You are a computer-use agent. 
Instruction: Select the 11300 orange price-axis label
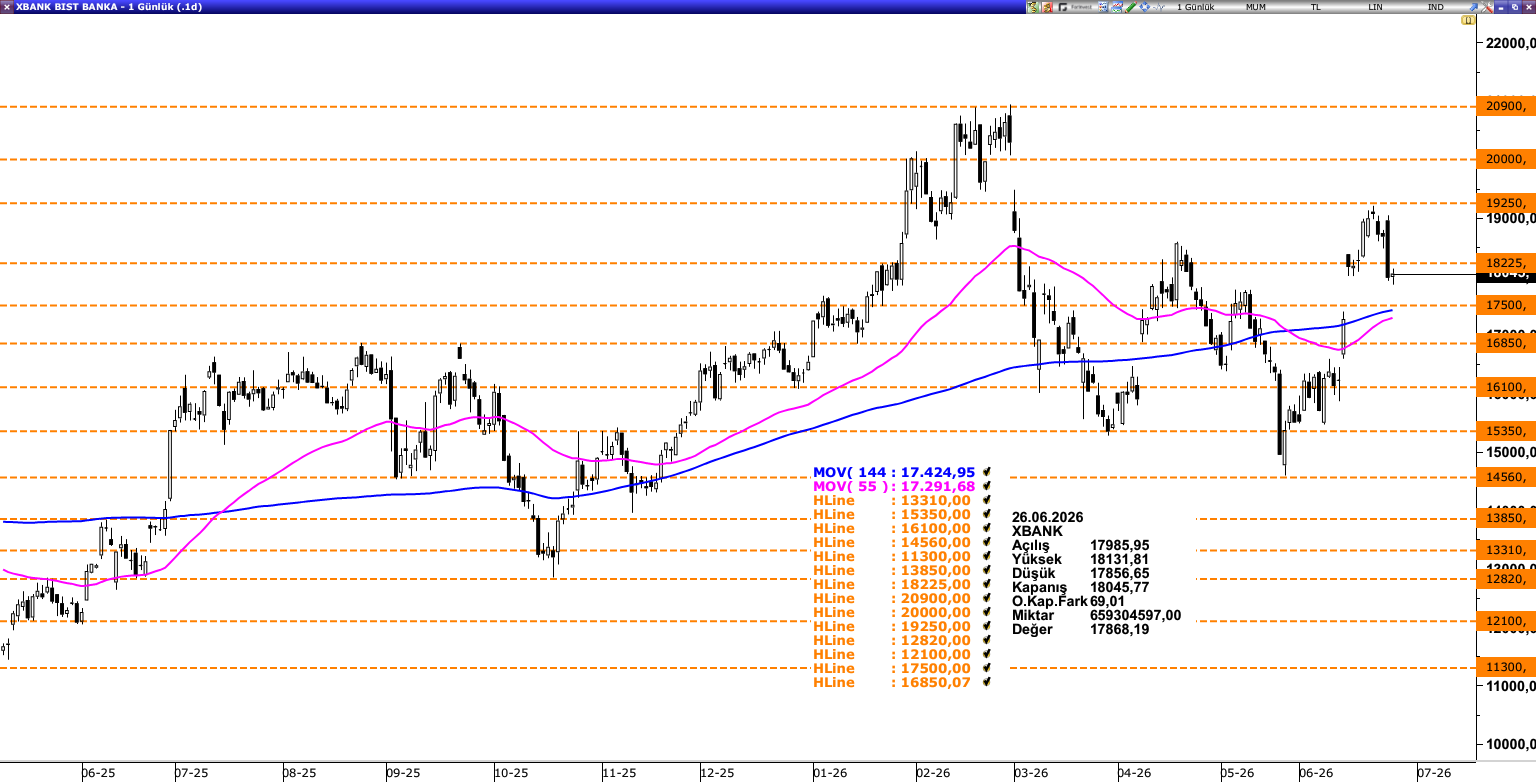(1506, 667)
